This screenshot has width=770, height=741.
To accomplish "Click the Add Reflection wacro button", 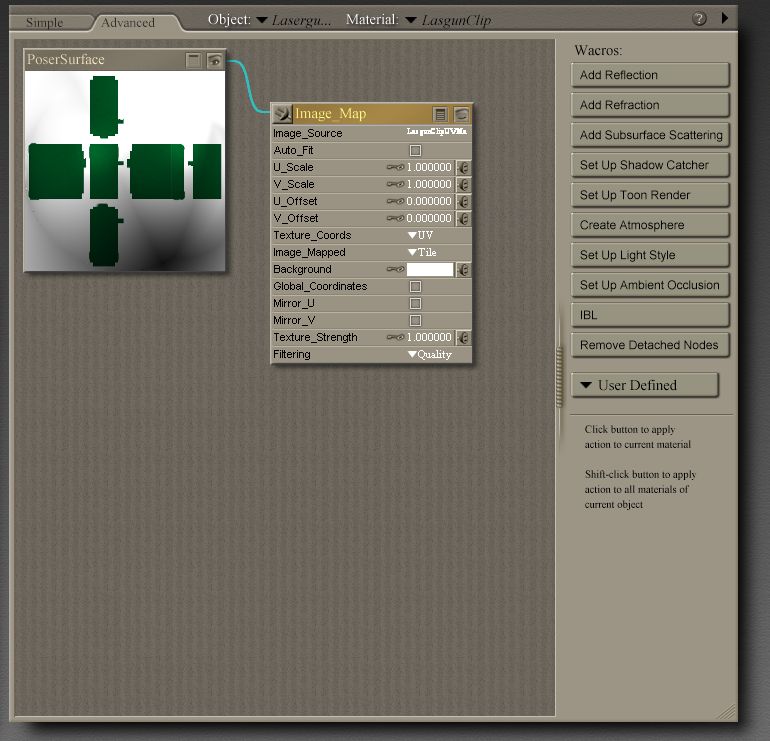I will point(650,75).
